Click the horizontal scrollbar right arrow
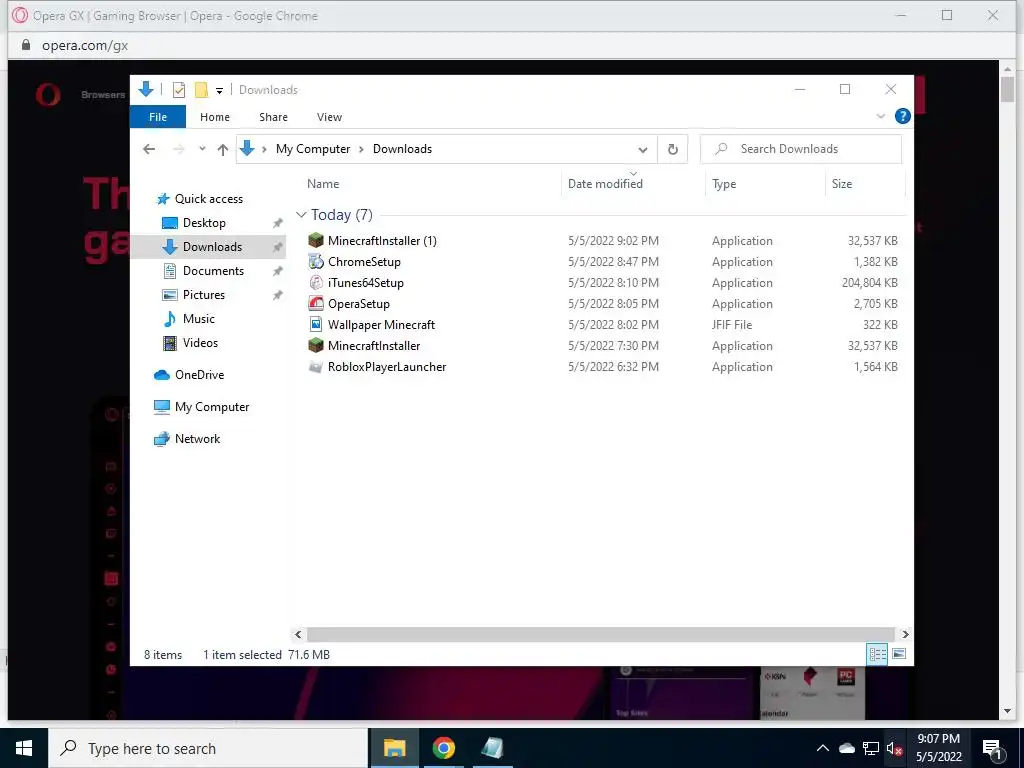The image size is (1024, 768). click(x=904, y=634)
